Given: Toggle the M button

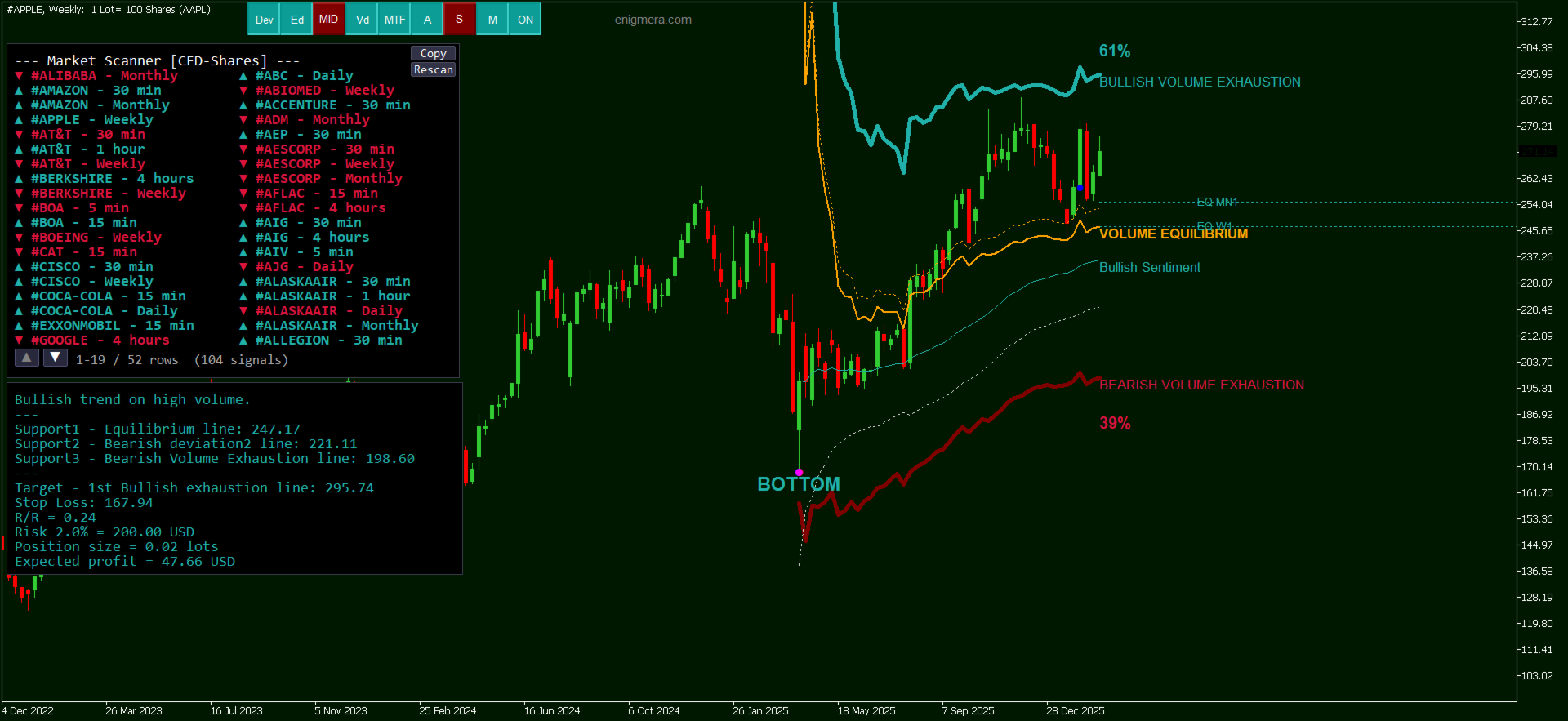Looking at the screenshot, I should [492, 20].
